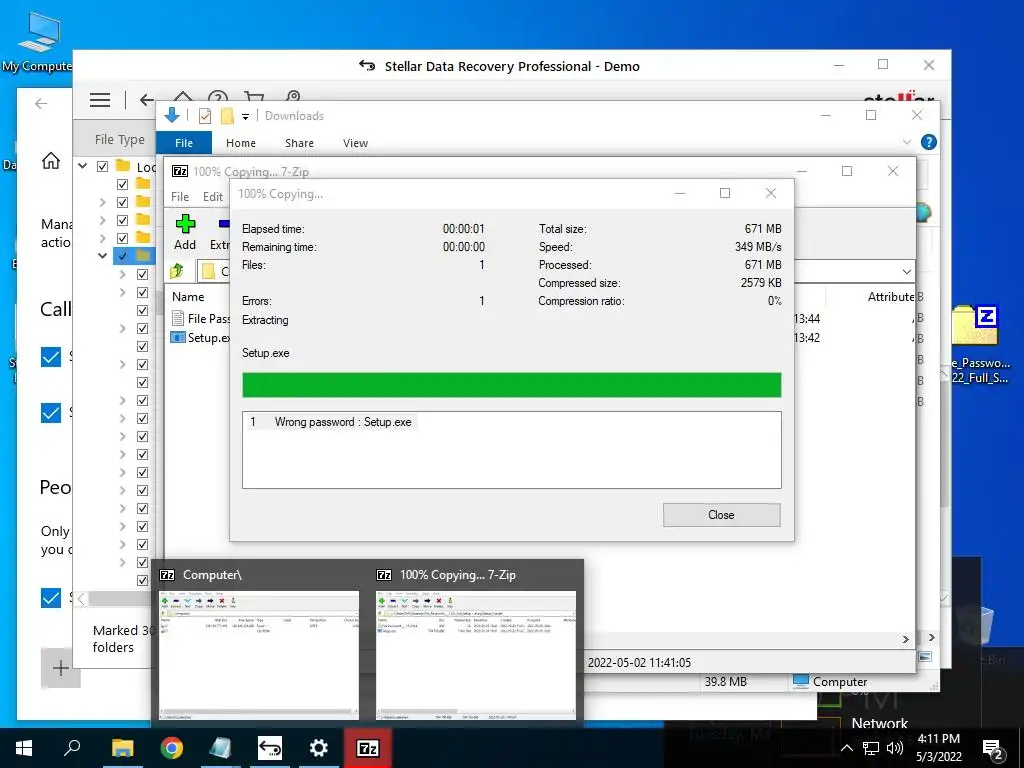Click the green extraction progress bar
The height and width of the screenshot is (768, 1024).
click(511, 385)
